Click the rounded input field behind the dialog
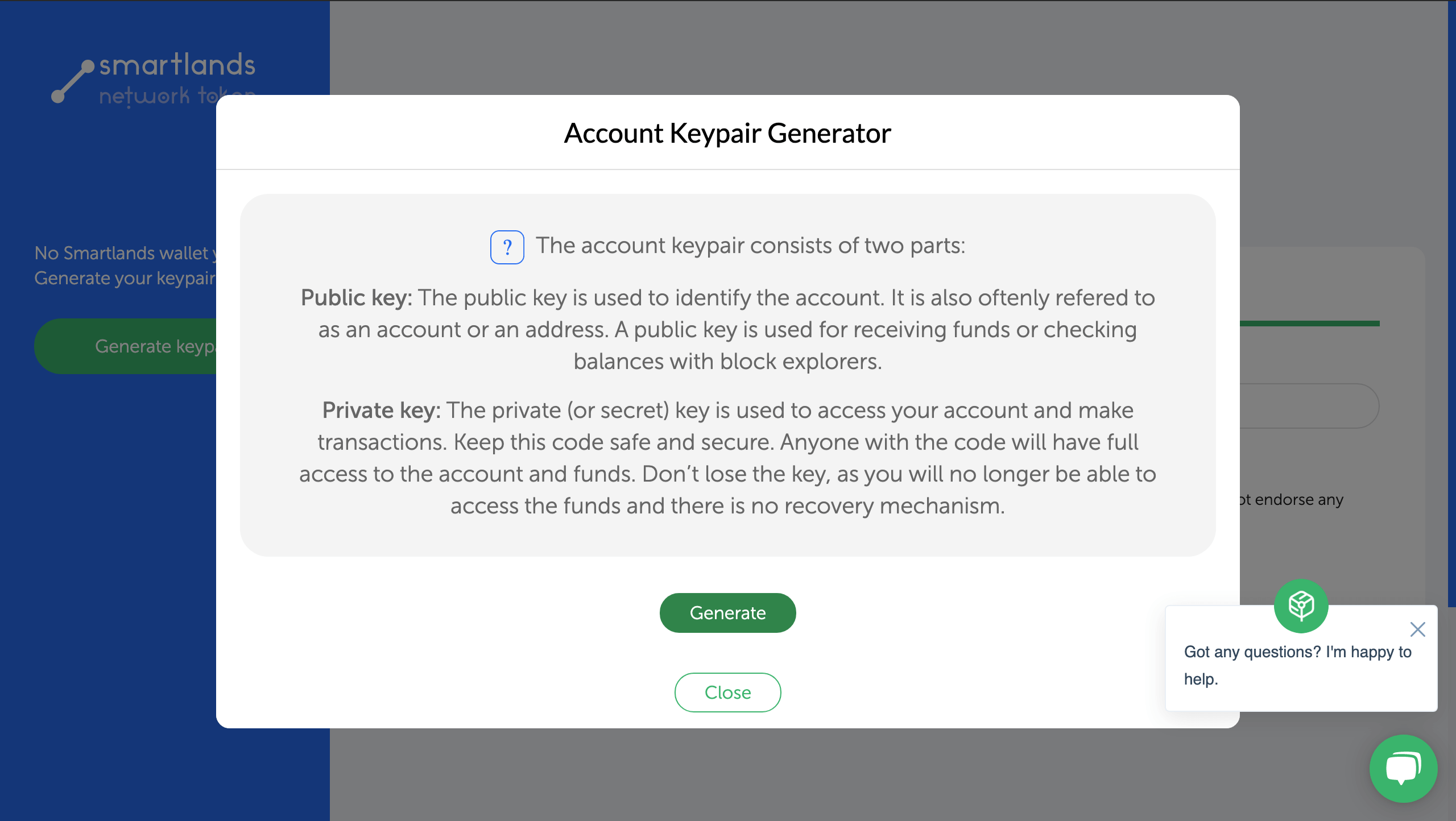This screenshot has width=1456, height=821. click(1309, 405)
